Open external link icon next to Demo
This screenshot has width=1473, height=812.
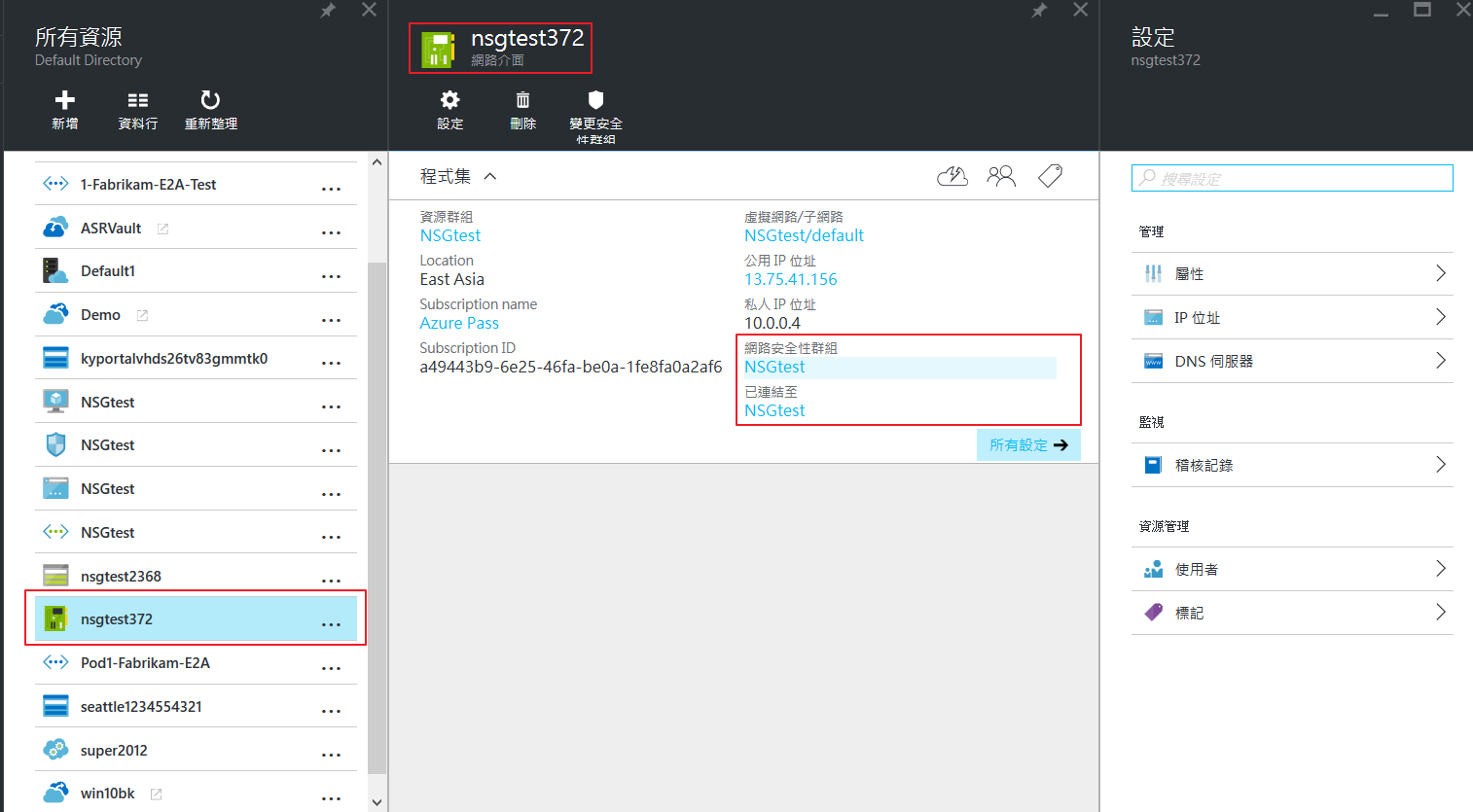pyautogui.click(x=142, y=315)
